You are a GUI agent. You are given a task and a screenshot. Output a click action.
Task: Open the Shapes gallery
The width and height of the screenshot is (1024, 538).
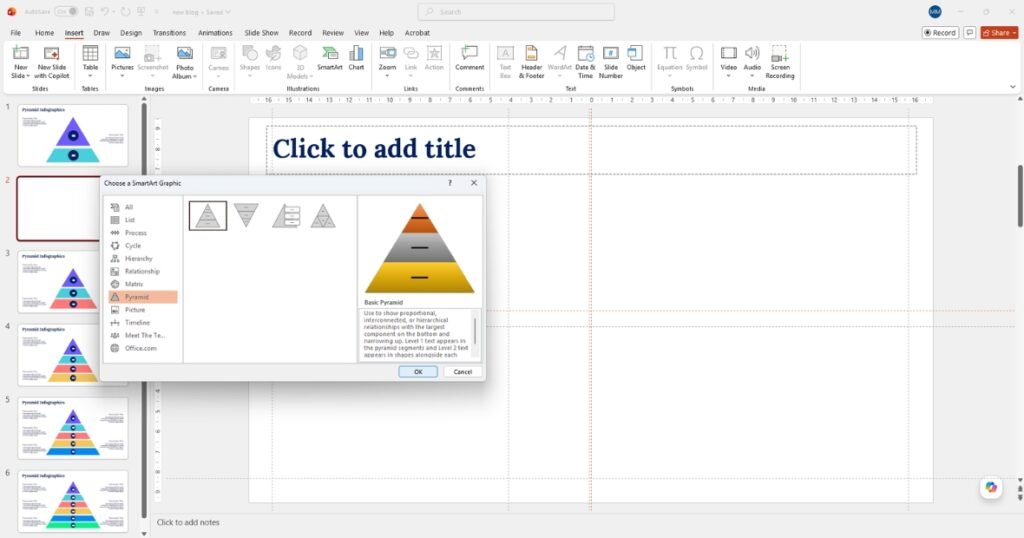pyautogui.click(x=249, y=61)
